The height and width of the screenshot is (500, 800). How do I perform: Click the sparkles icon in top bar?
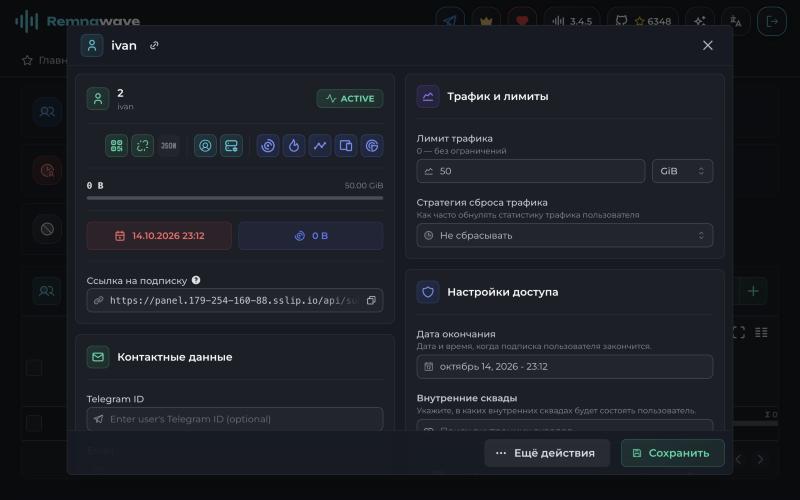tap(700, 21)
